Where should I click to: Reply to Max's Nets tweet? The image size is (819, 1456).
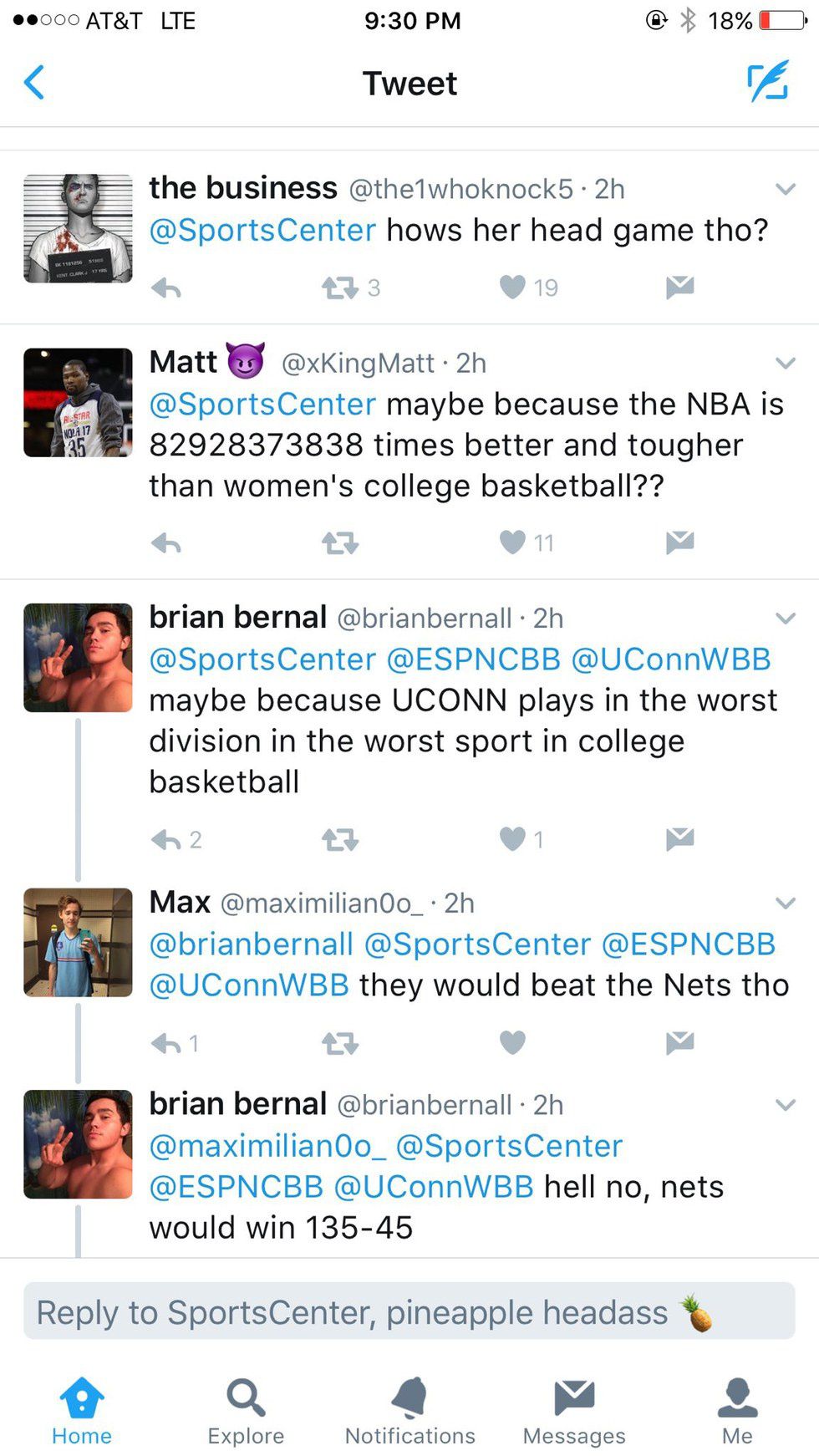(166, 1043)
